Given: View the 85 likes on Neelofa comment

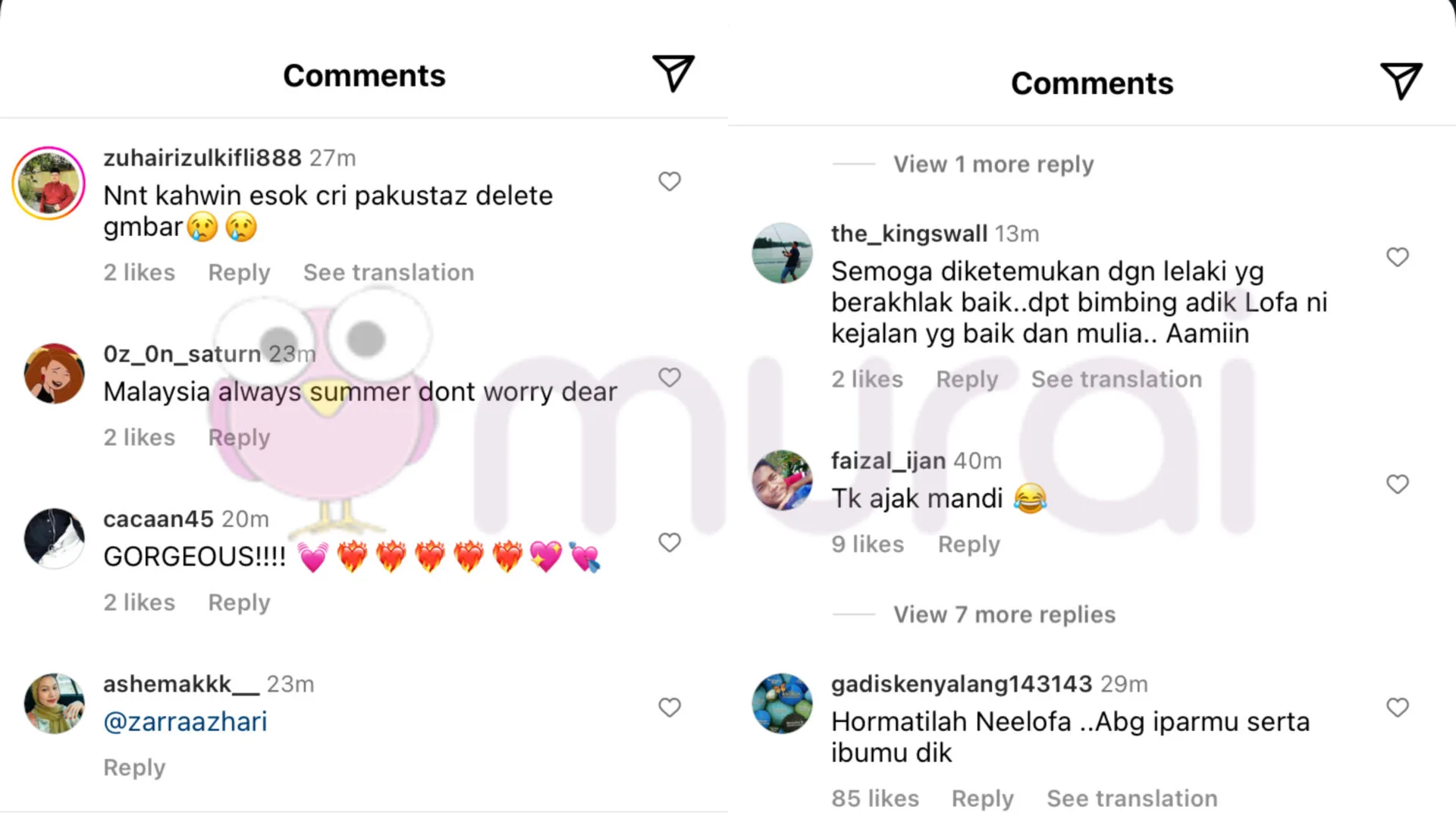Looking at the screenshot, I should tap(875, 799).
